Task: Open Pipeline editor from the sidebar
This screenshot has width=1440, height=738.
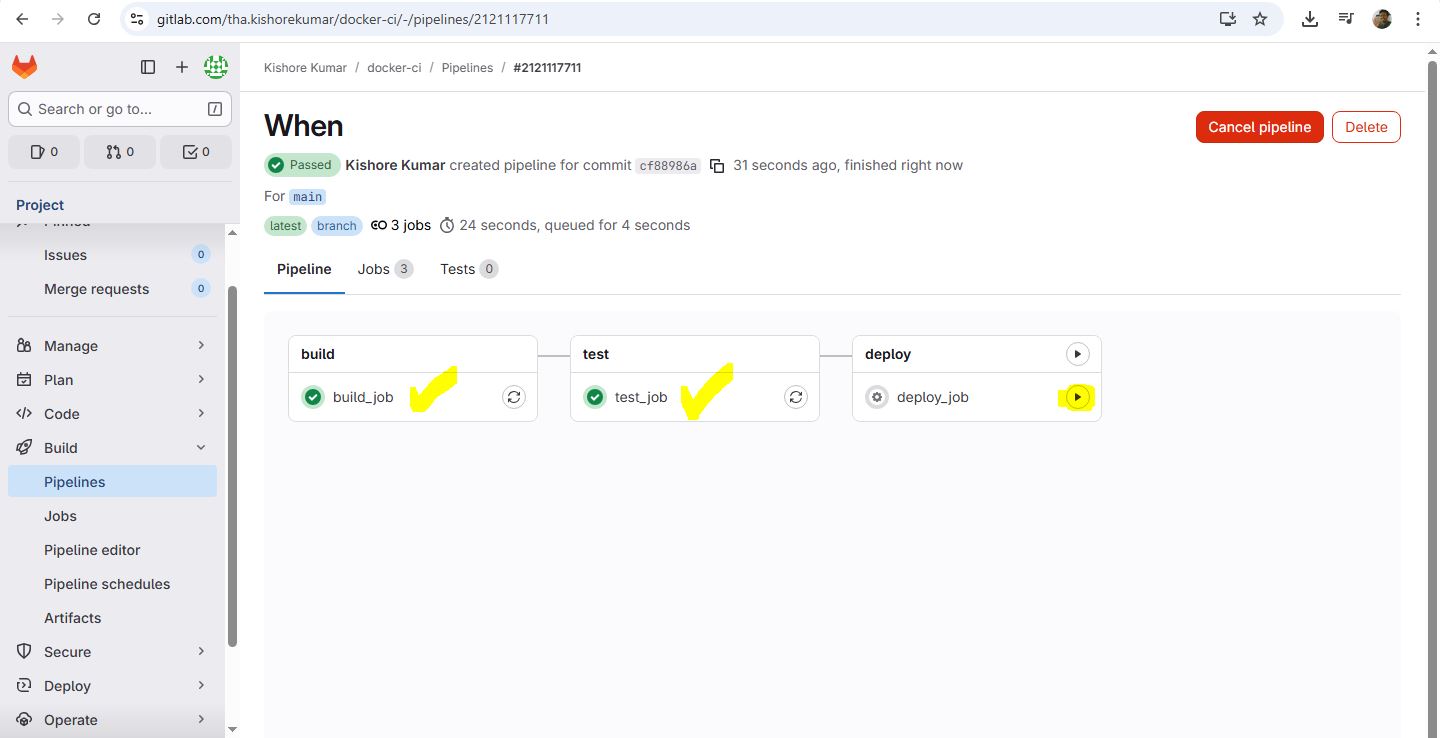Action: [x=92, y=550]
